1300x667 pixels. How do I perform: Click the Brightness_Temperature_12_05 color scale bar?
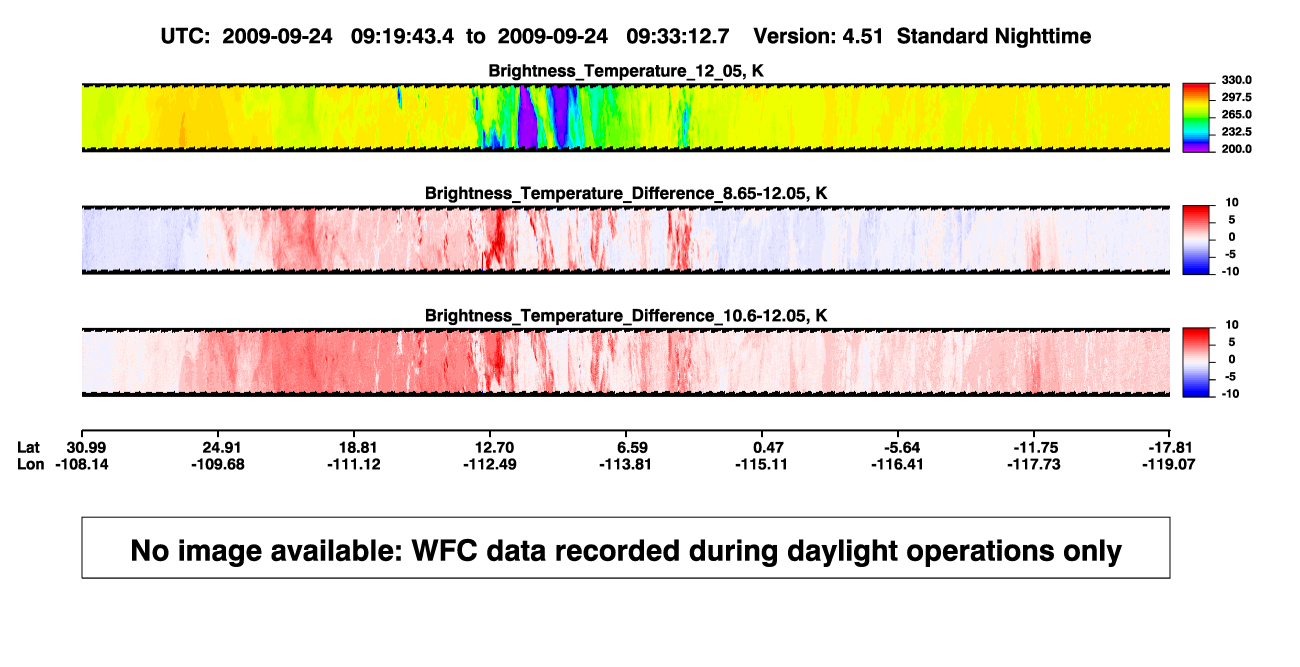click(x=1196, y=118)
